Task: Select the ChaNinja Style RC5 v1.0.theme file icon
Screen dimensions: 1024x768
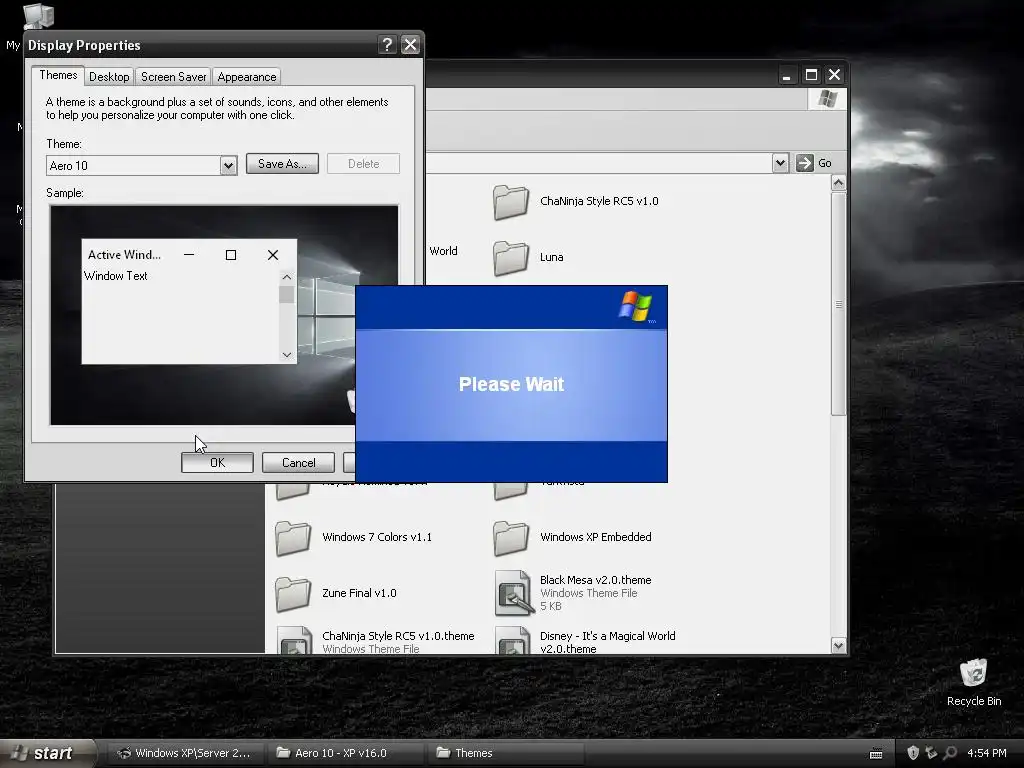Action: coord(295,640)
